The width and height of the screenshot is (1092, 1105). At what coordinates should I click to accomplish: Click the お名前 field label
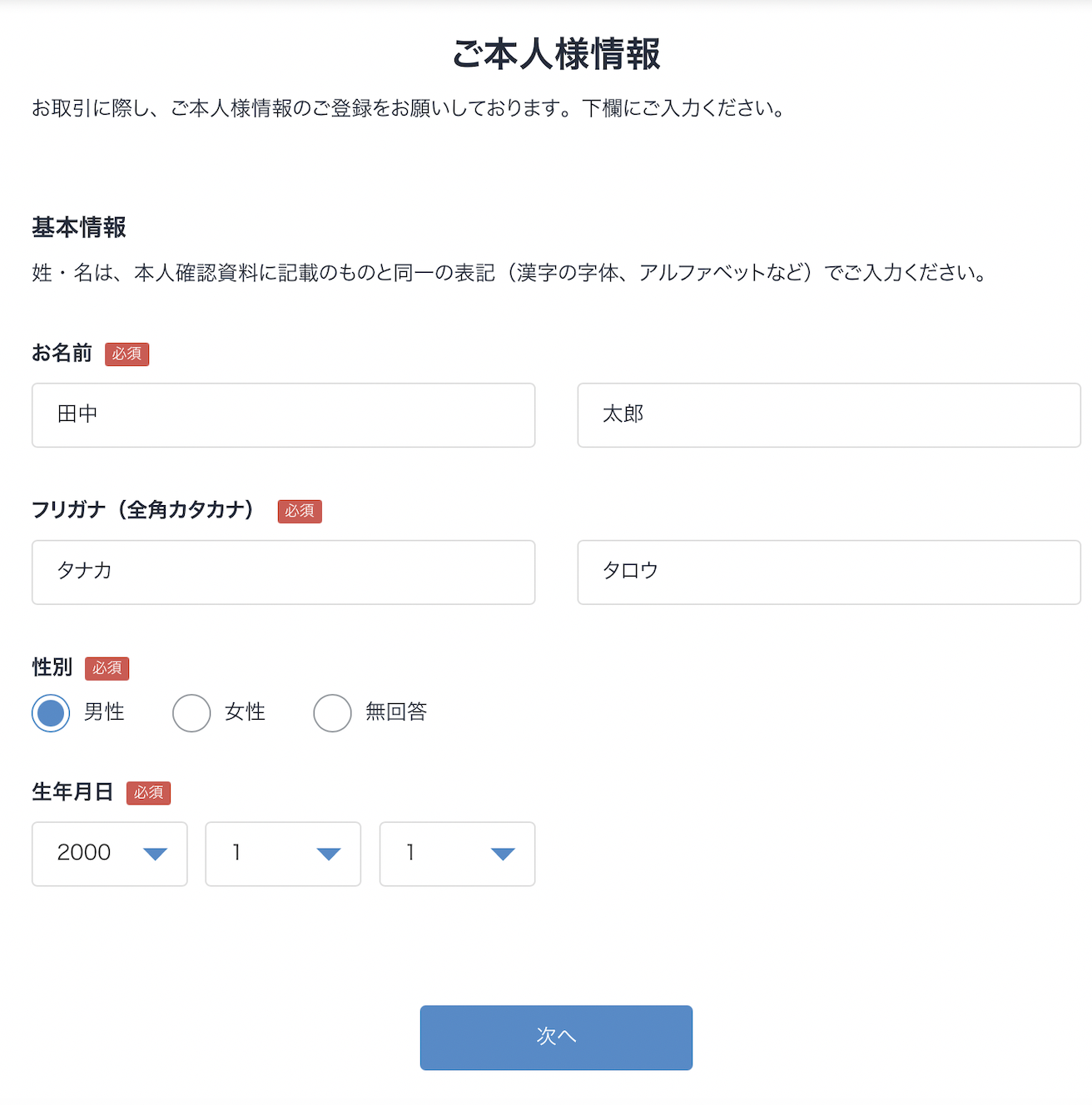[62, 353]
